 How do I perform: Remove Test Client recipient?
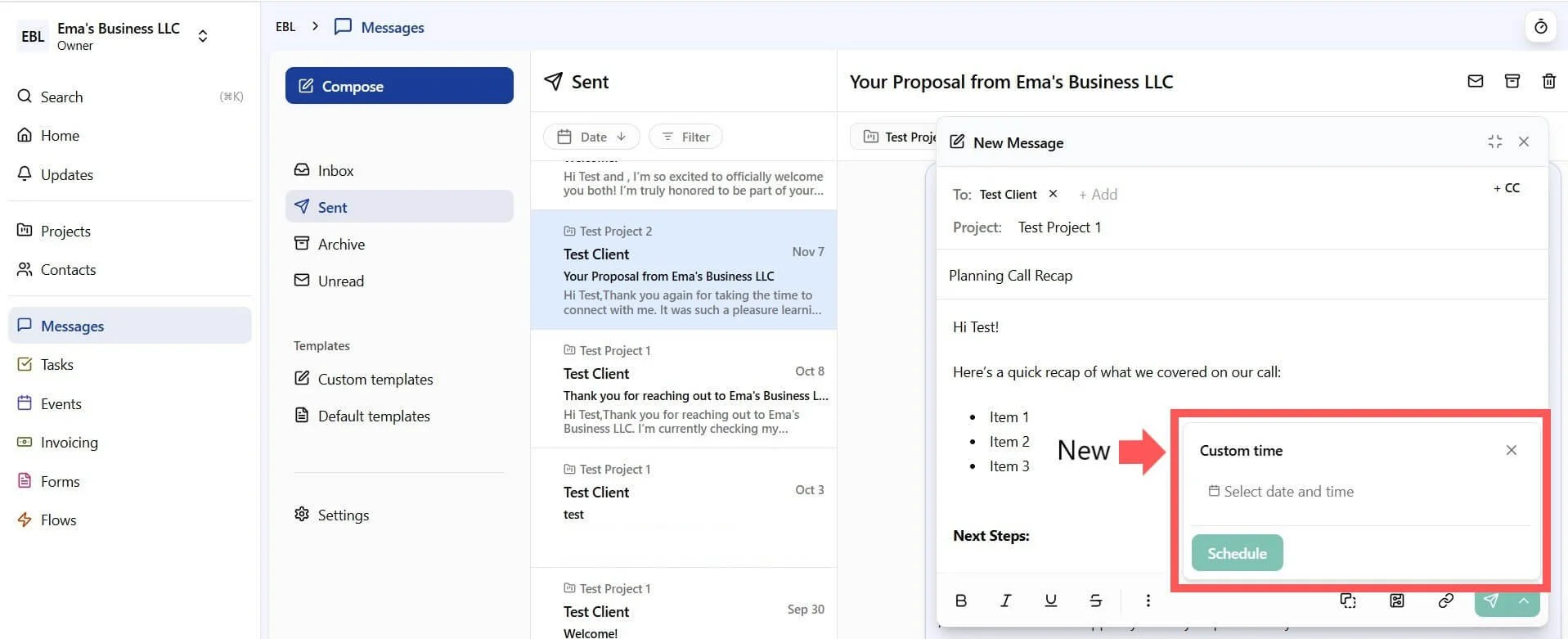1053,194
